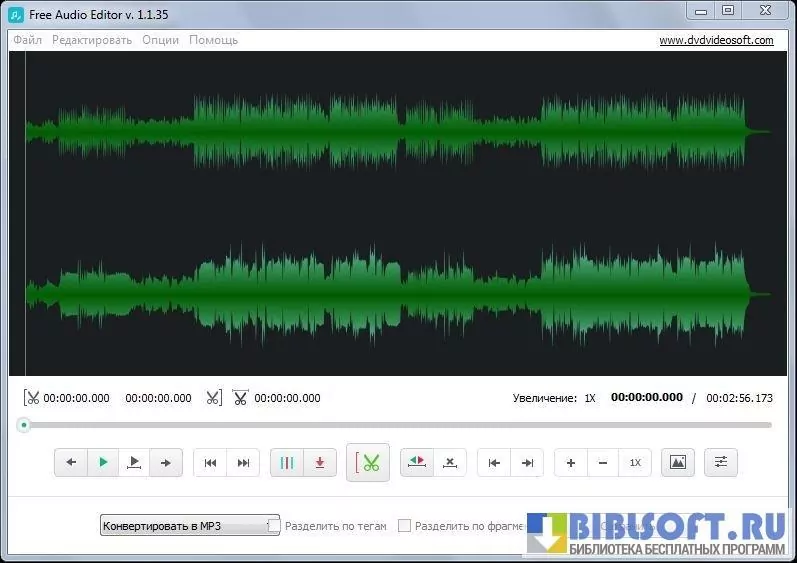Click the zoom in plus button
Screen dimensions: 797x563
click(570, 463)
